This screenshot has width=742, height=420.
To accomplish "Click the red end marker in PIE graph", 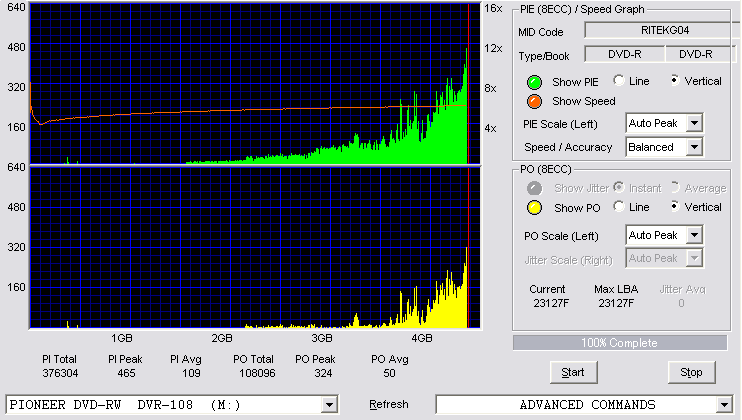I will (468, 84).
